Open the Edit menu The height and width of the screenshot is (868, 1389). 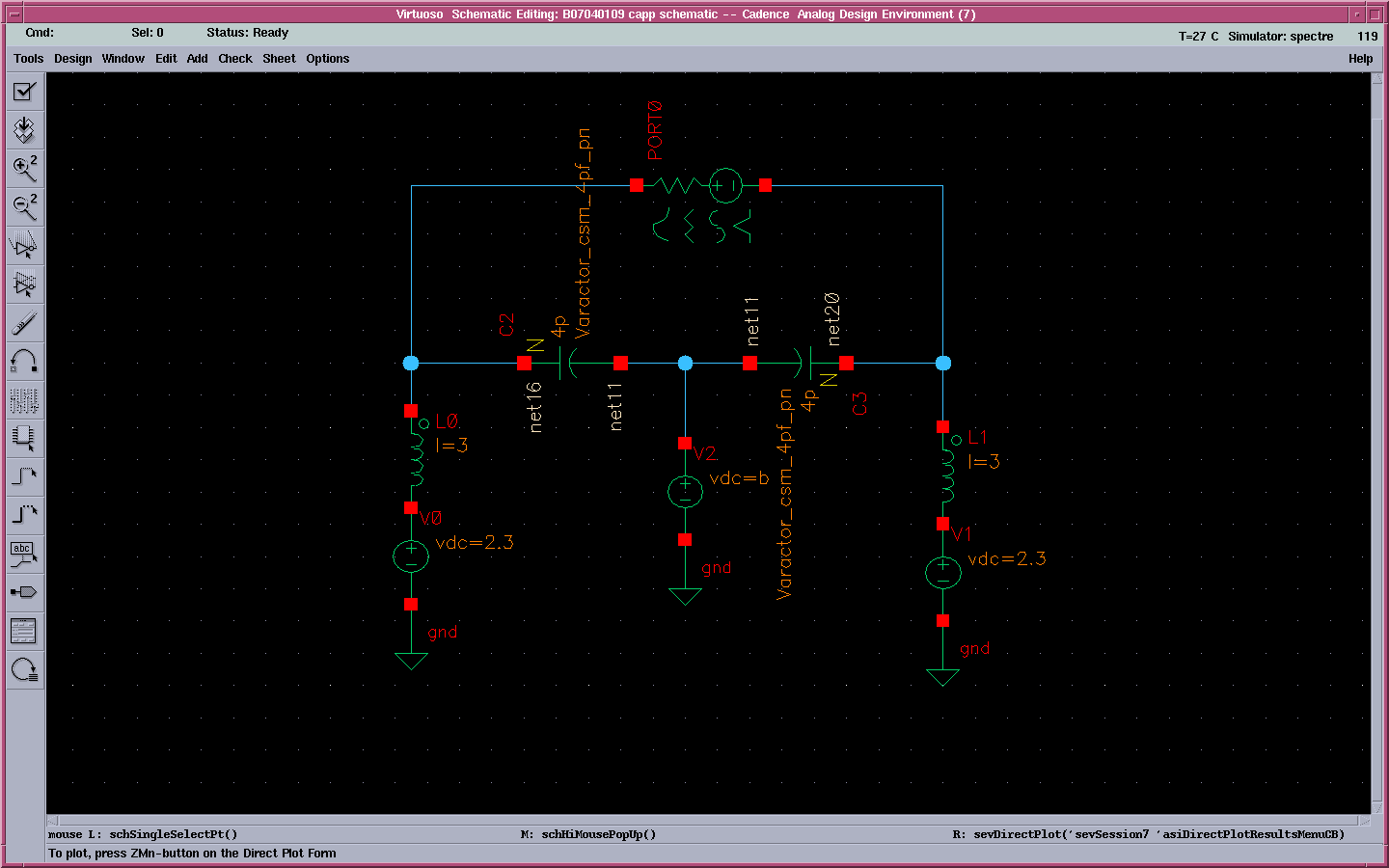coord(166,59)
